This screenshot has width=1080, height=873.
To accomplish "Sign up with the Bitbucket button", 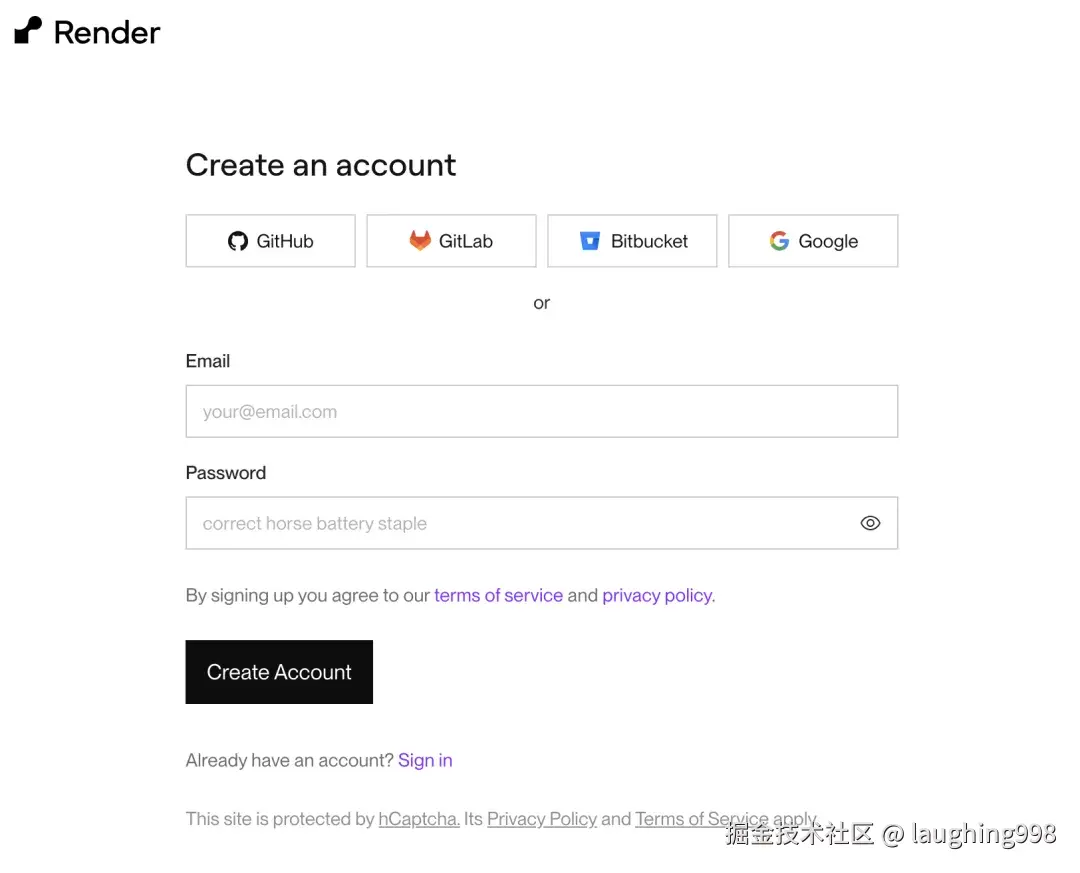I will [x=632, y=241].
